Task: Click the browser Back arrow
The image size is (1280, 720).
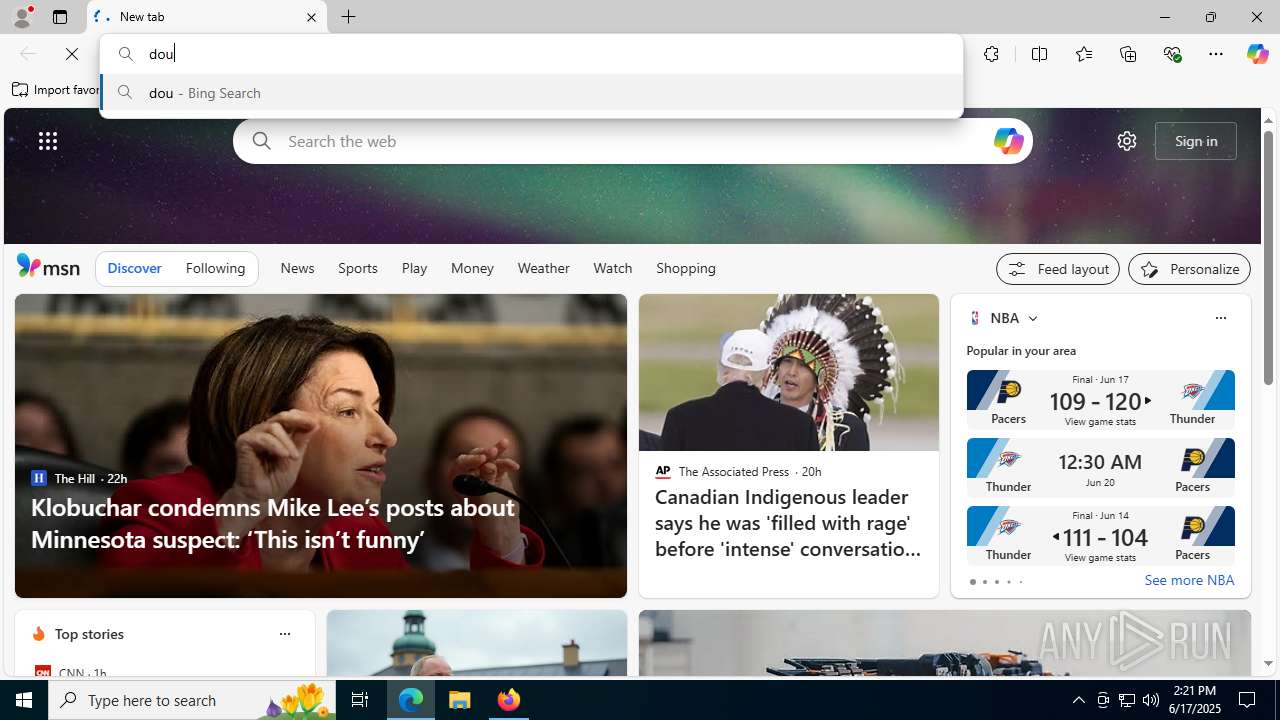Action: (28, 54)
